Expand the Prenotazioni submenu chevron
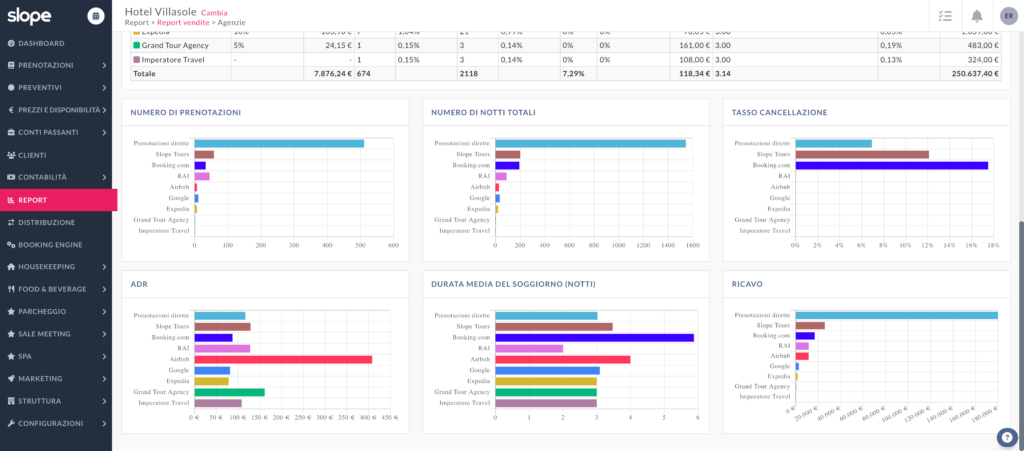 pyautogui.click(x=104, y=65)
